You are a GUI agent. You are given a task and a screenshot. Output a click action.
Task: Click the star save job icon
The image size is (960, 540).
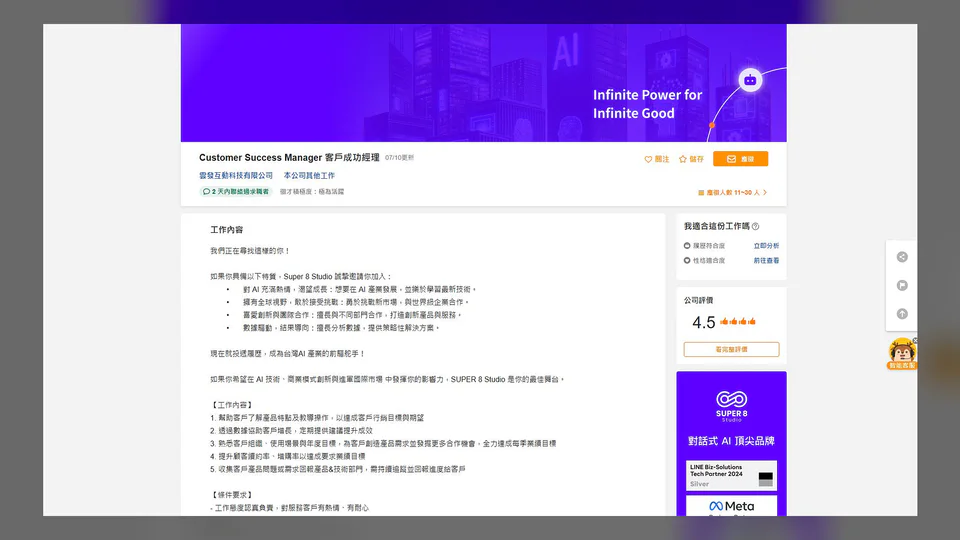(683, 159)
